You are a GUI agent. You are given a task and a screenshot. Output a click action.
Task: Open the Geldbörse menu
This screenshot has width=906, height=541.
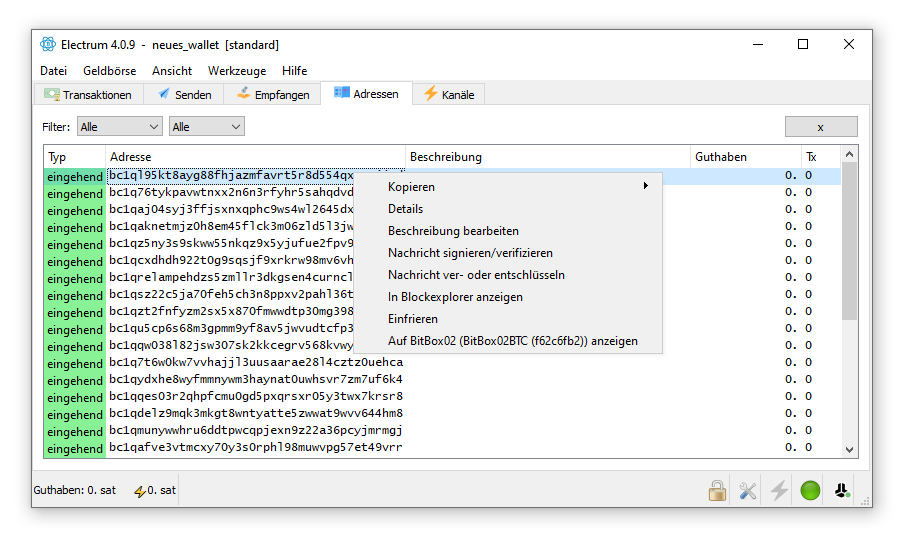(x=110, y=71)
